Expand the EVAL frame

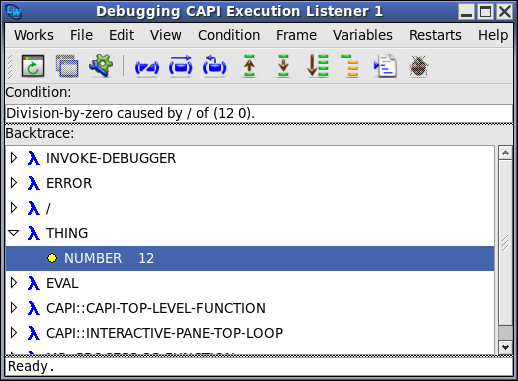pos(14,283)
